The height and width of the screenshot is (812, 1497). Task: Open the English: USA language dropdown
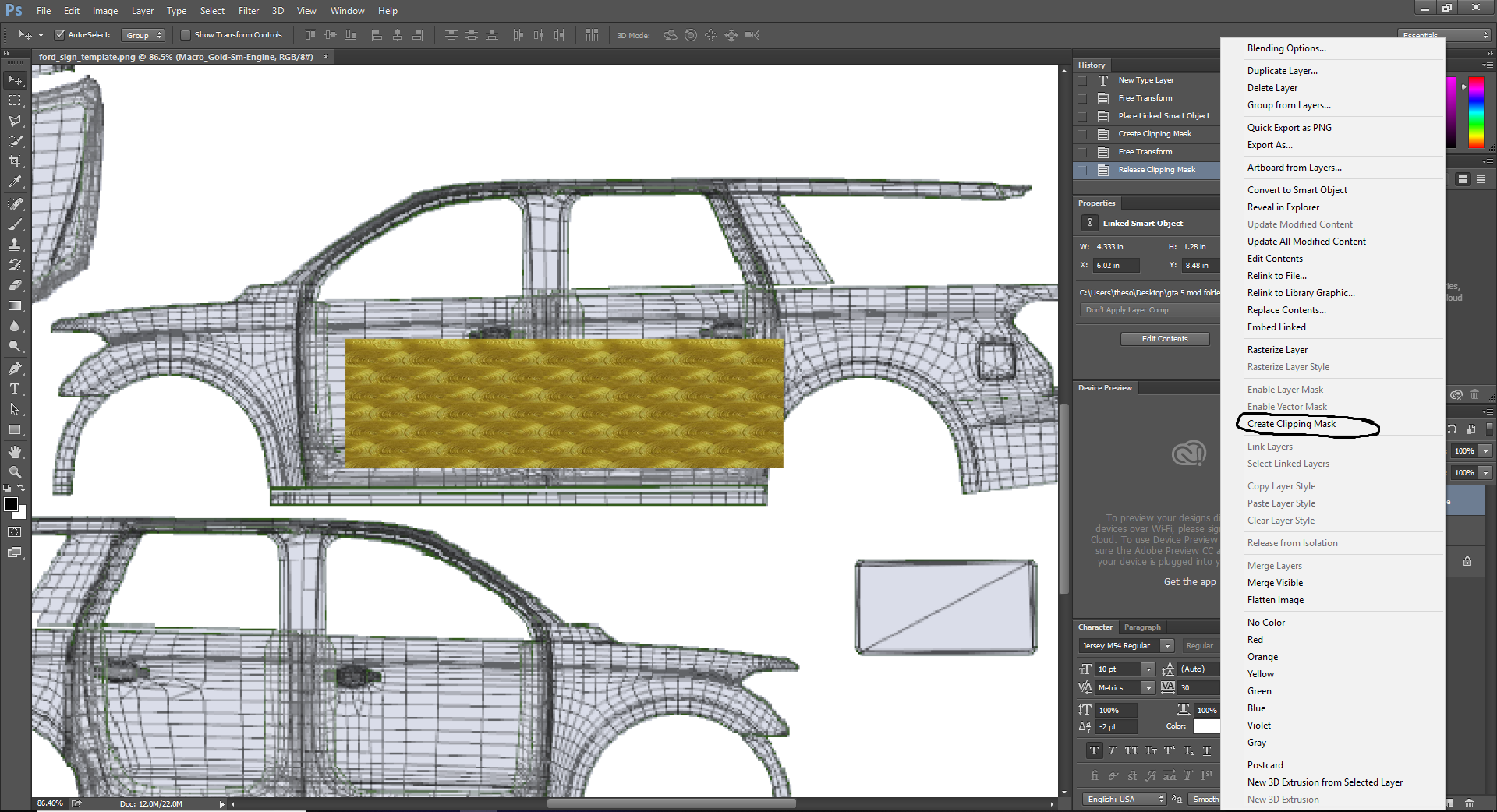click(x=1124, y=799)
